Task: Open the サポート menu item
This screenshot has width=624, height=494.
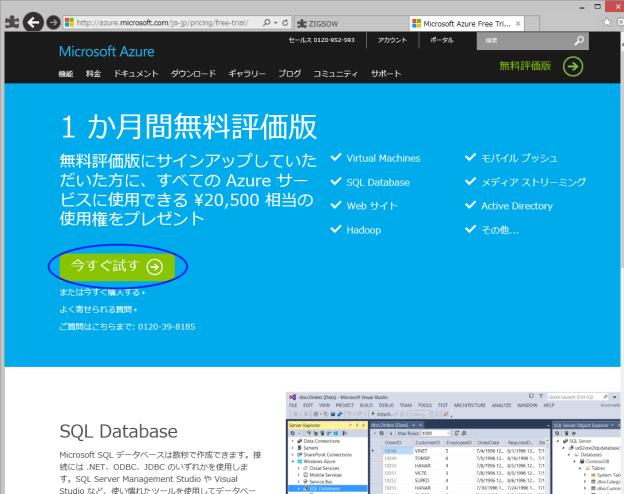Action: (x=386, y=74)
